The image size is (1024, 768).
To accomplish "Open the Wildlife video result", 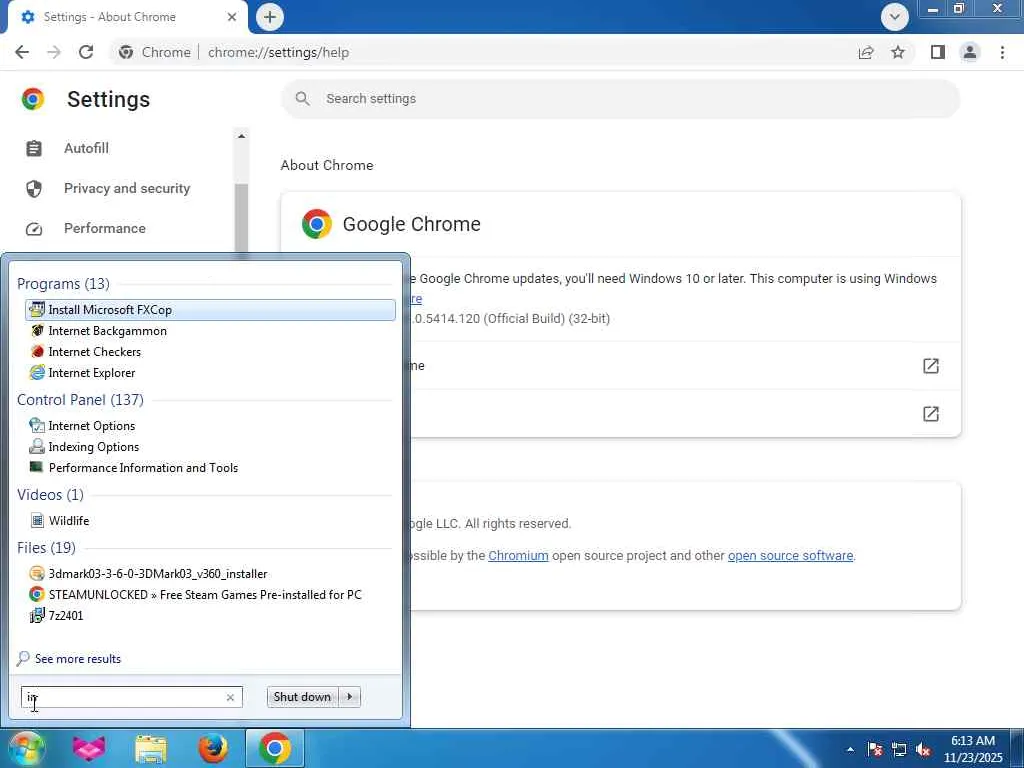I will (210, 520).
